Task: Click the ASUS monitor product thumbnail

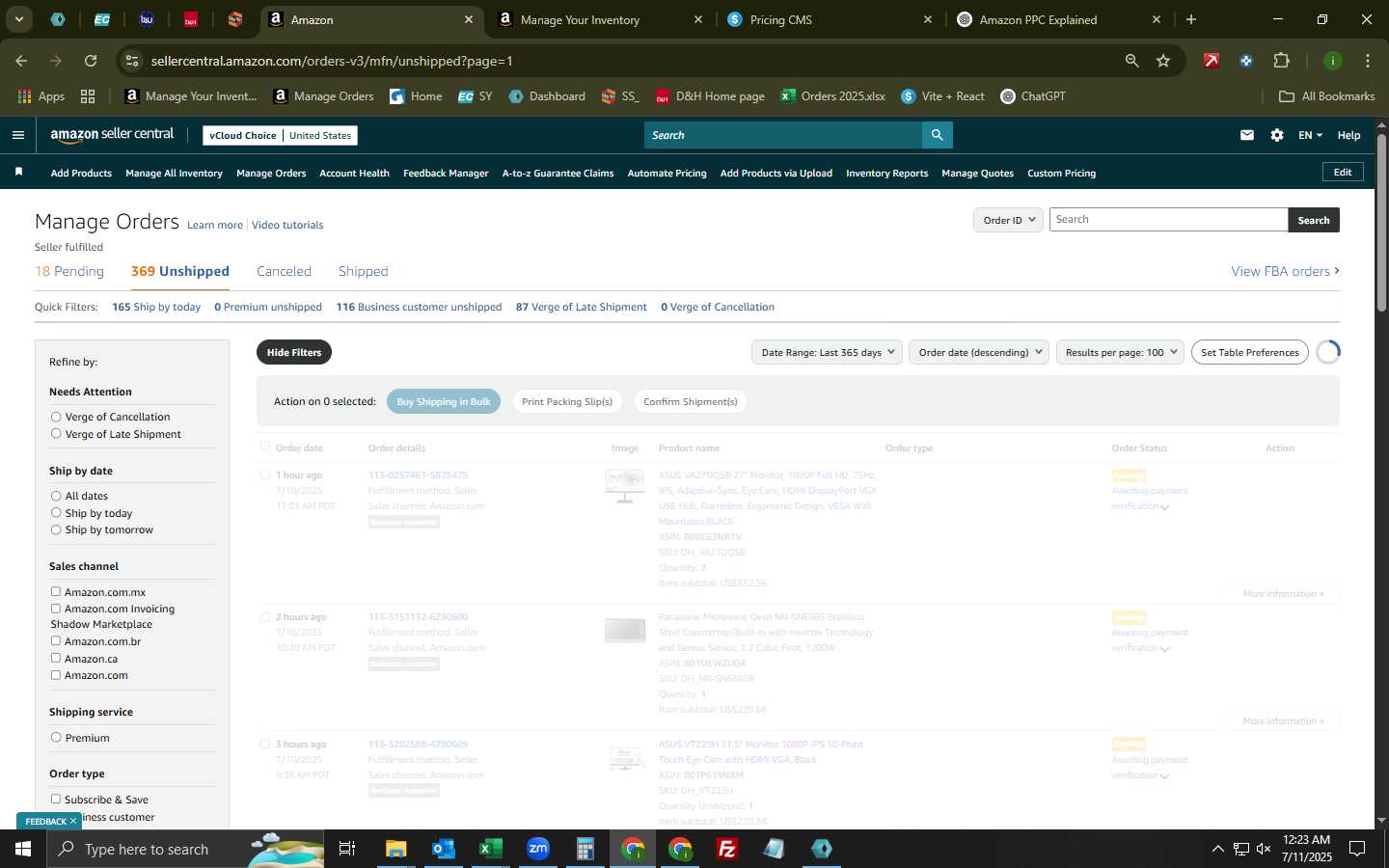Action: pyautogui.click(x=625, y=485)
